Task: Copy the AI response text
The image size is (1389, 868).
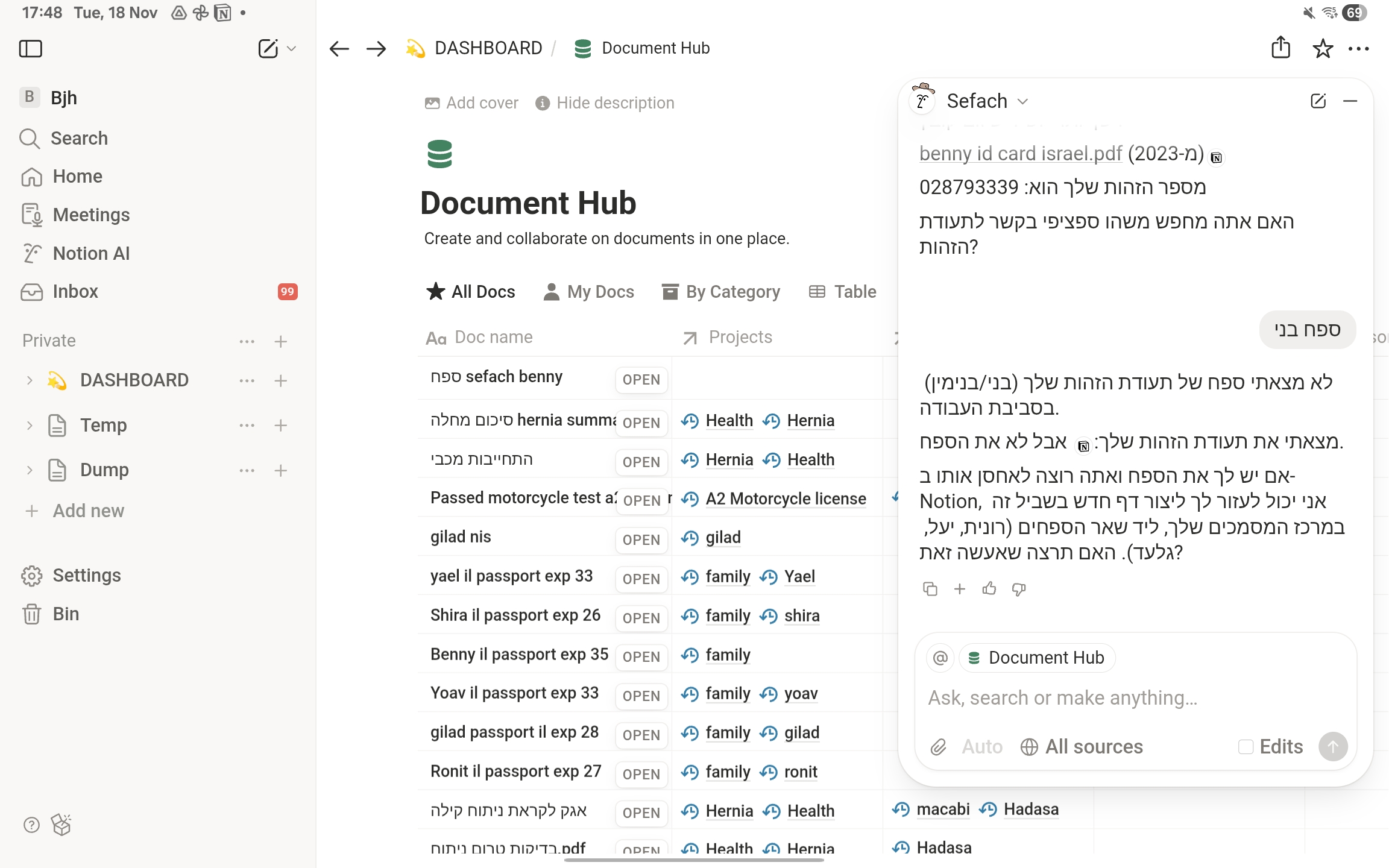Action: click(930, 588)
